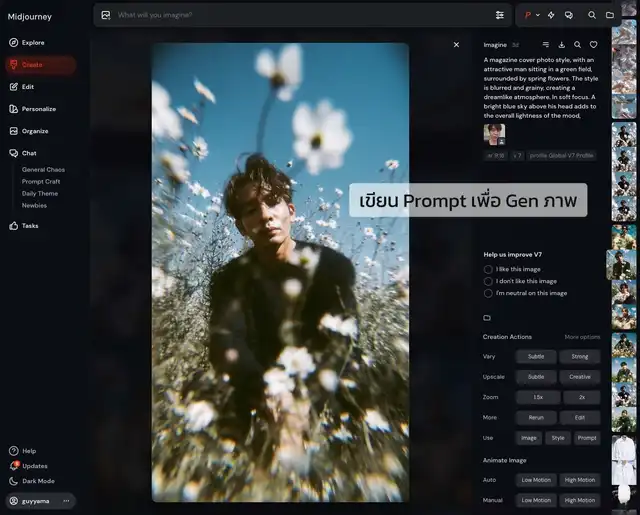Screen dimensions: 640x515
Task: Choose 'I'm neutral on this image' option
Action: tap(488, 293)
